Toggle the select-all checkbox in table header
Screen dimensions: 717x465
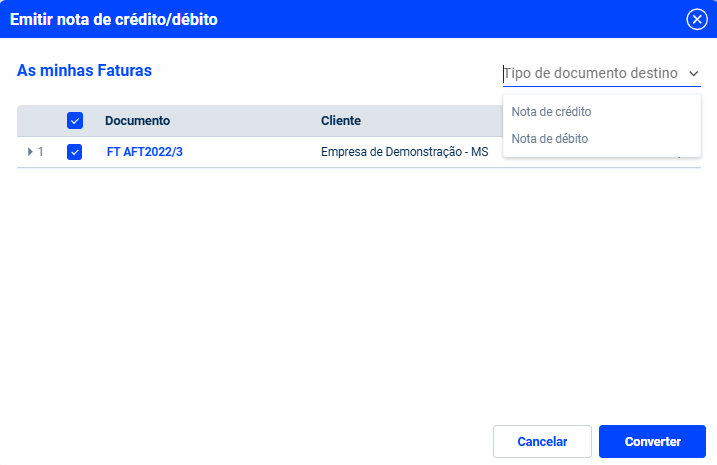(75, 121)
